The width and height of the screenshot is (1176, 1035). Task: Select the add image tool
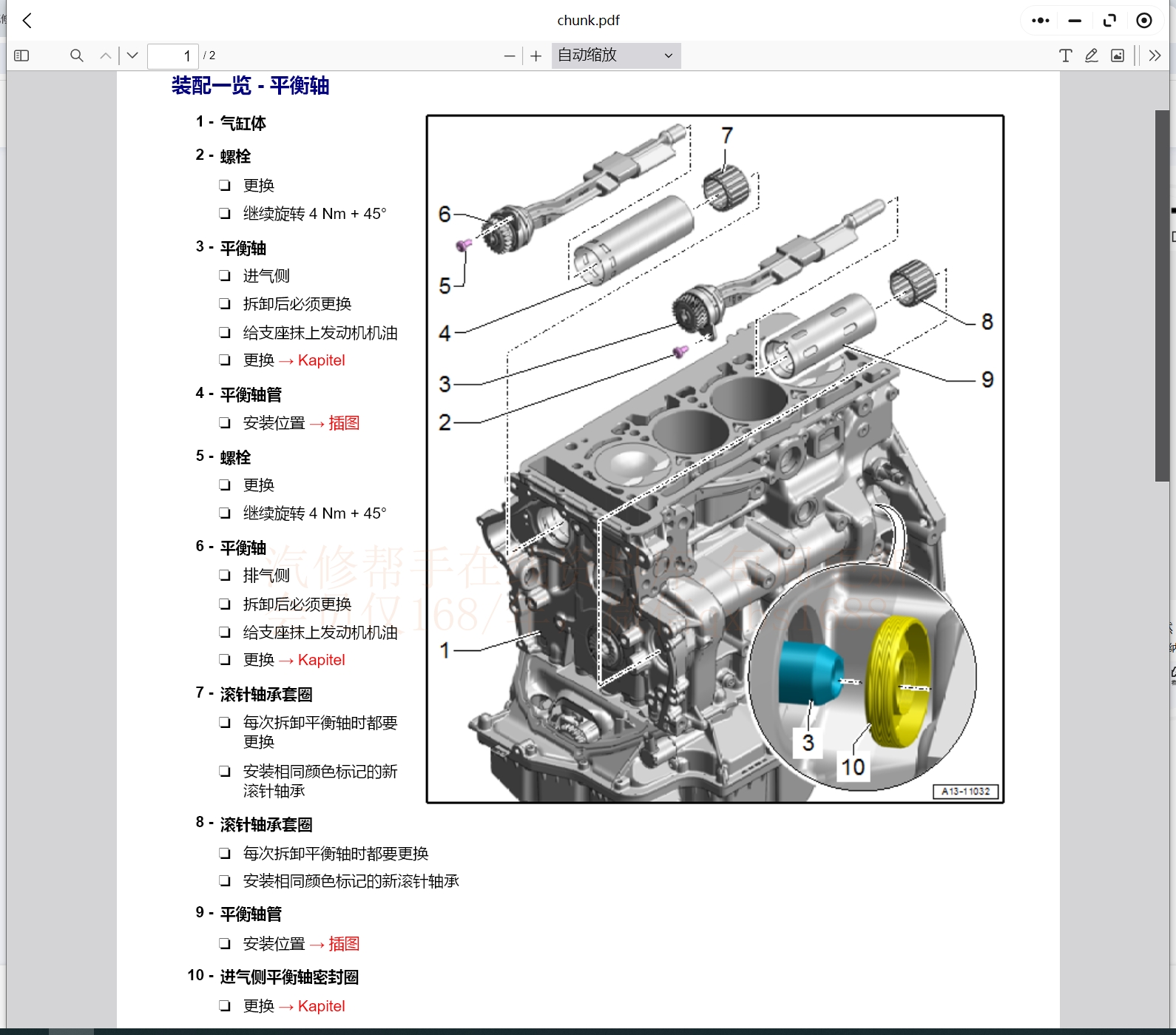pos(1118,55)
